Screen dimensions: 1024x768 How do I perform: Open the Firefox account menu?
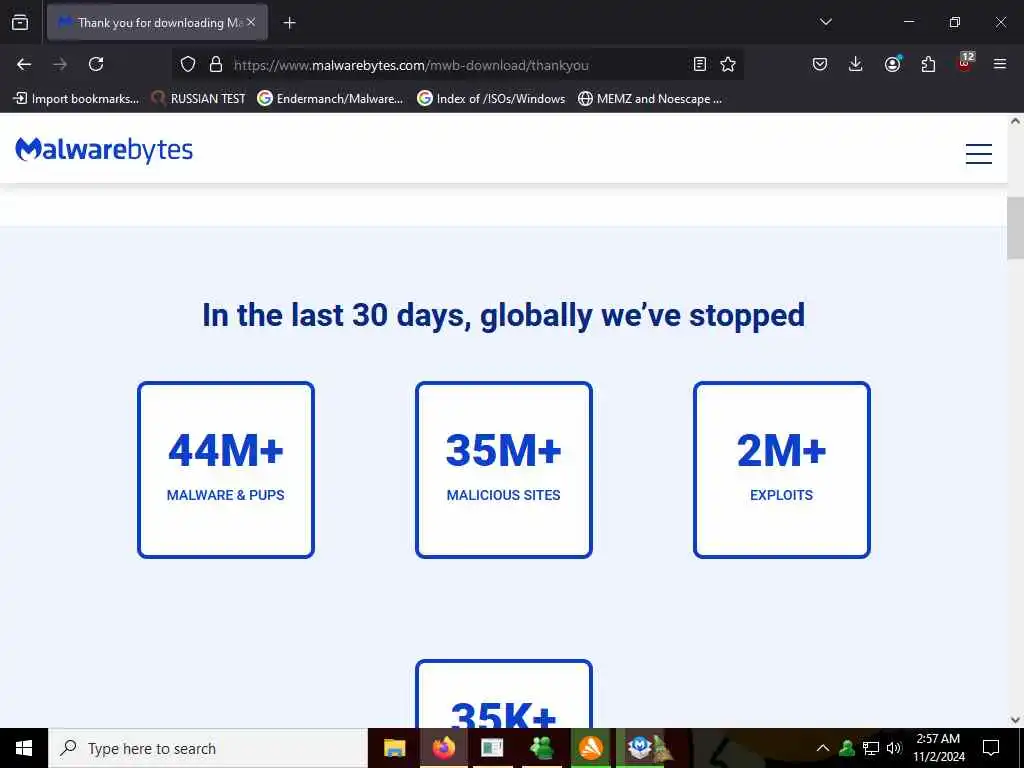click(x=892, y=64)
